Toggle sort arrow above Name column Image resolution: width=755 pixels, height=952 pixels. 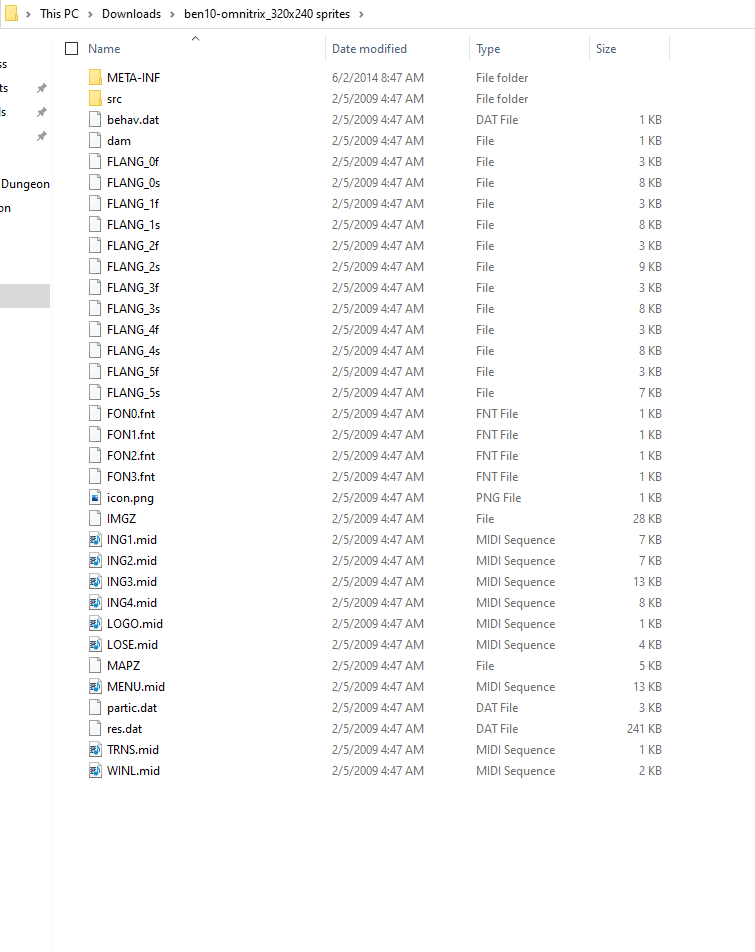point(195,38)
